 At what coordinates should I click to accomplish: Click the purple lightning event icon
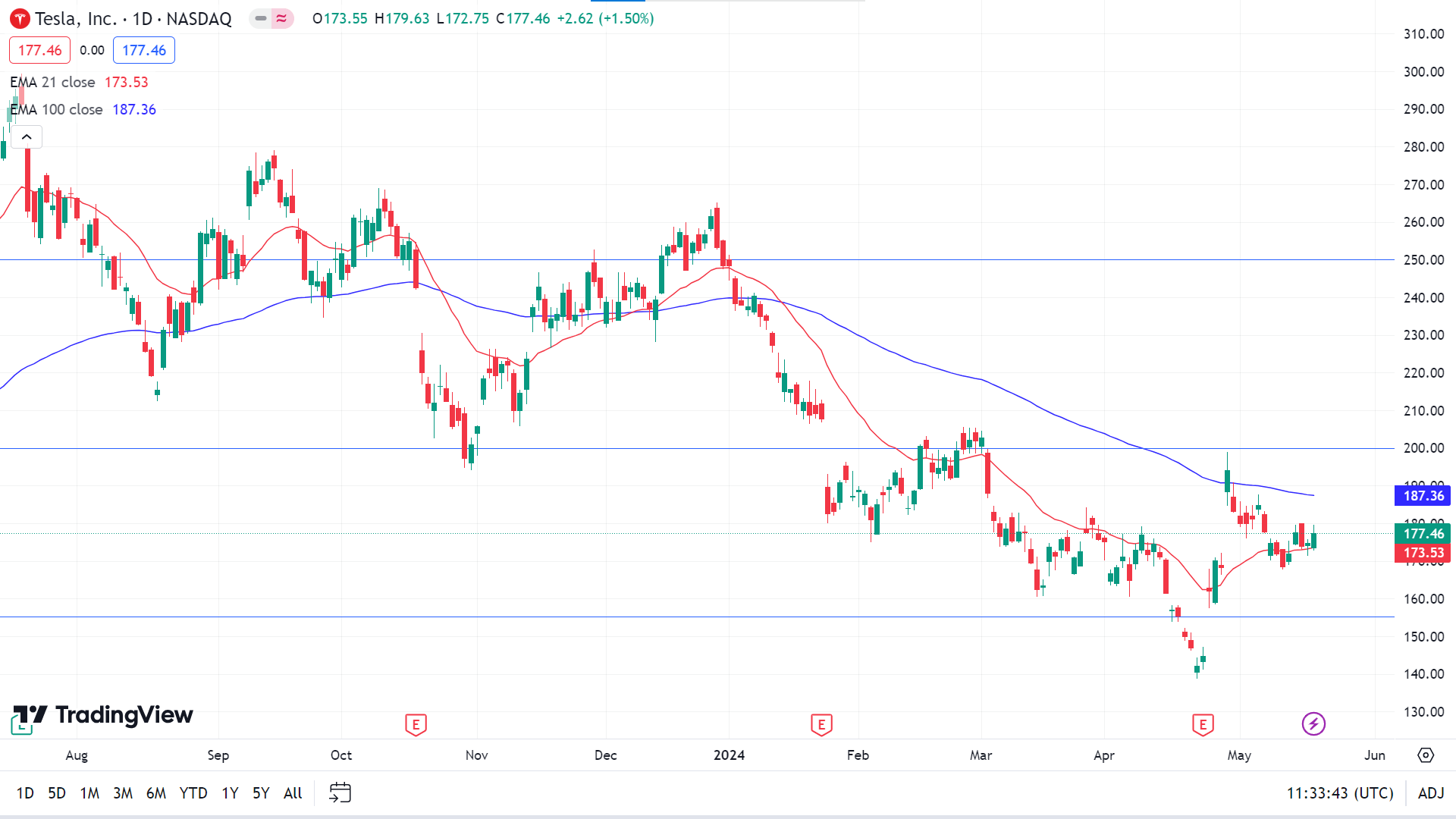[x=1313, y=723]
